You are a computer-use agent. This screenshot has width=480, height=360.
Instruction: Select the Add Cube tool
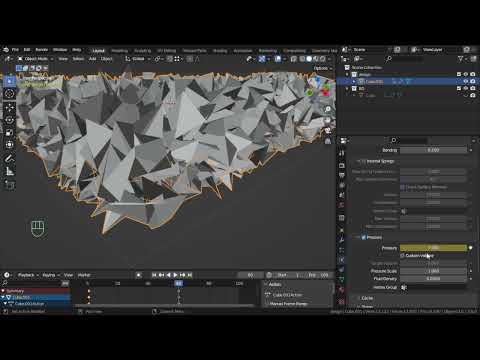point(10,185)
